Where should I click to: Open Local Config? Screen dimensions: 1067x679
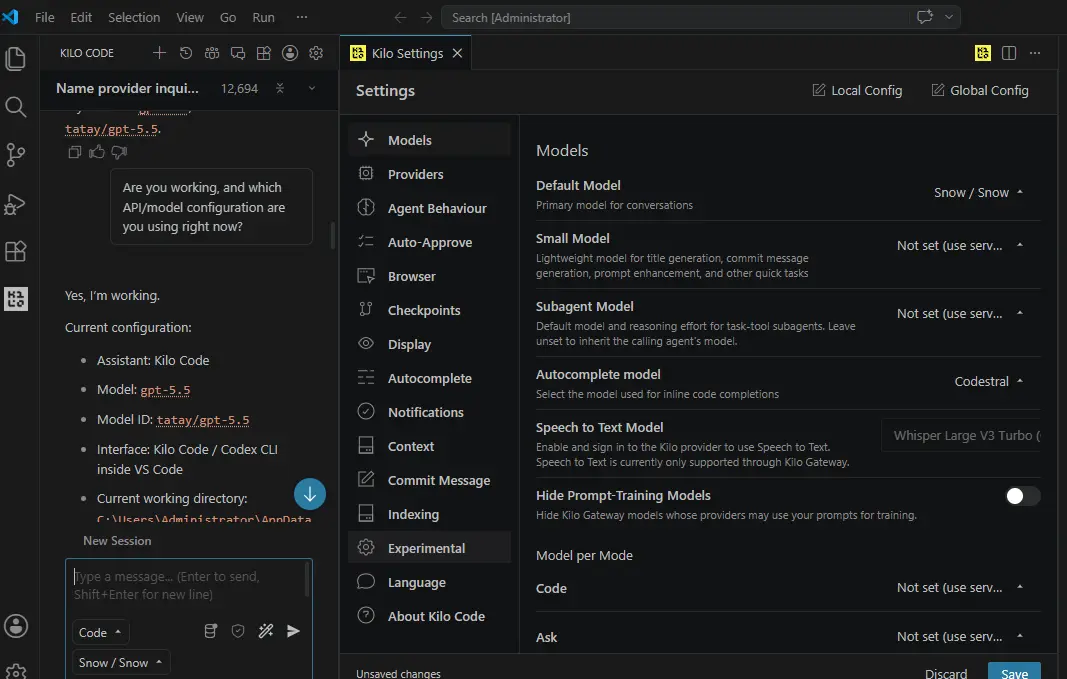pos(857,90)
